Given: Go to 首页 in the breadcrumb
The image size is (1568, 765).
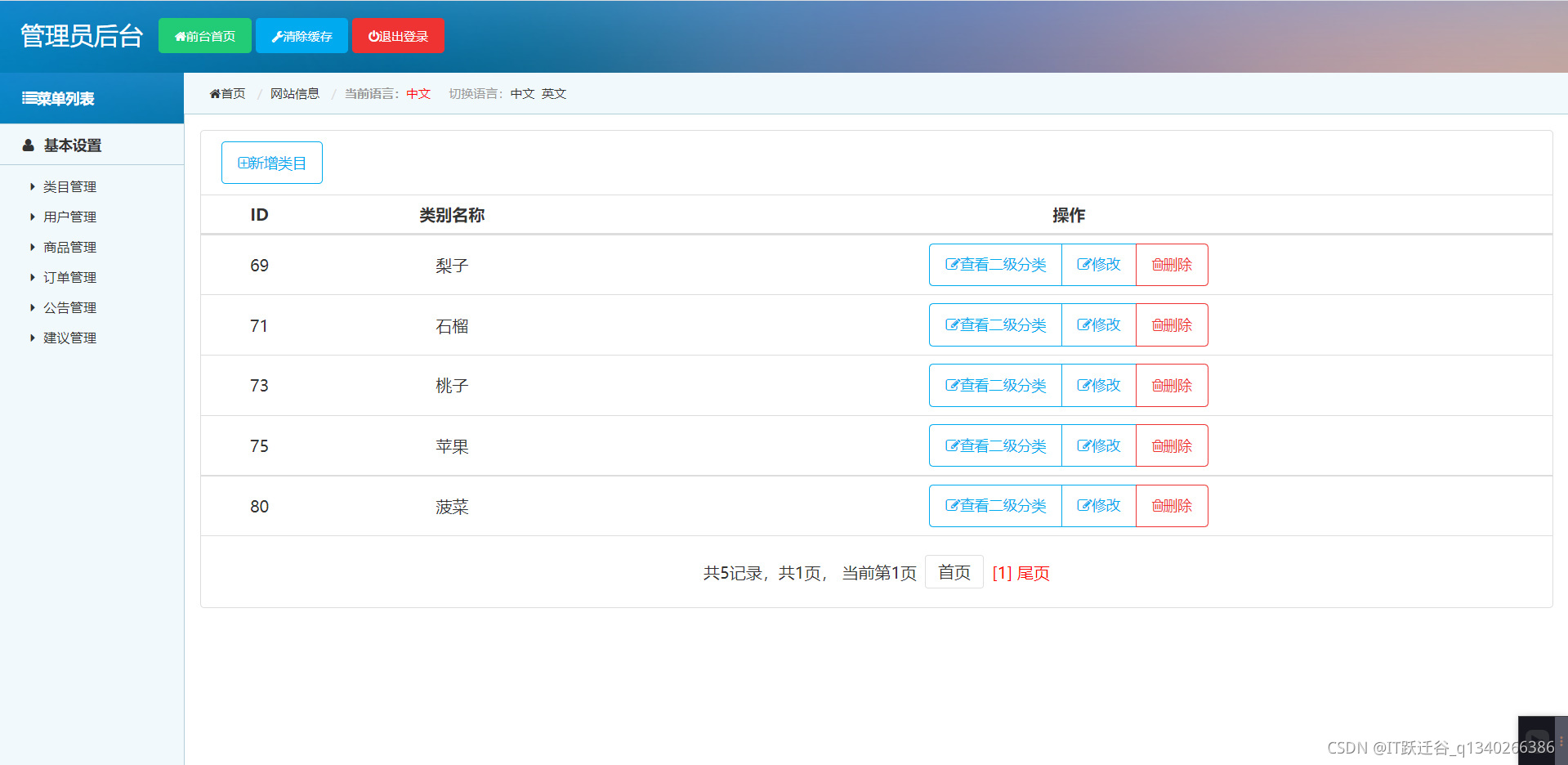Looking at the screenshot, I should tap(227, 94).
